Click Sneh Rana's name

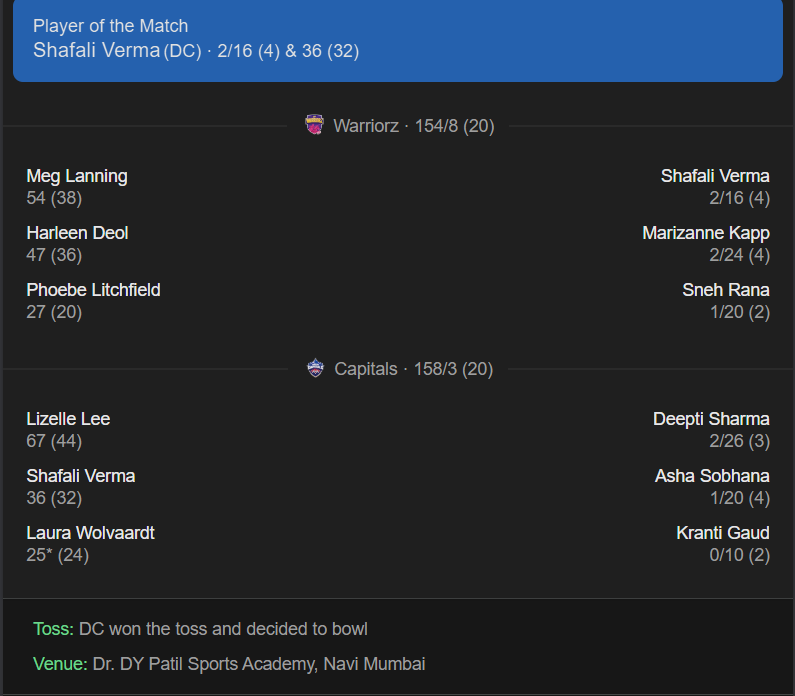tap(725, 290)
